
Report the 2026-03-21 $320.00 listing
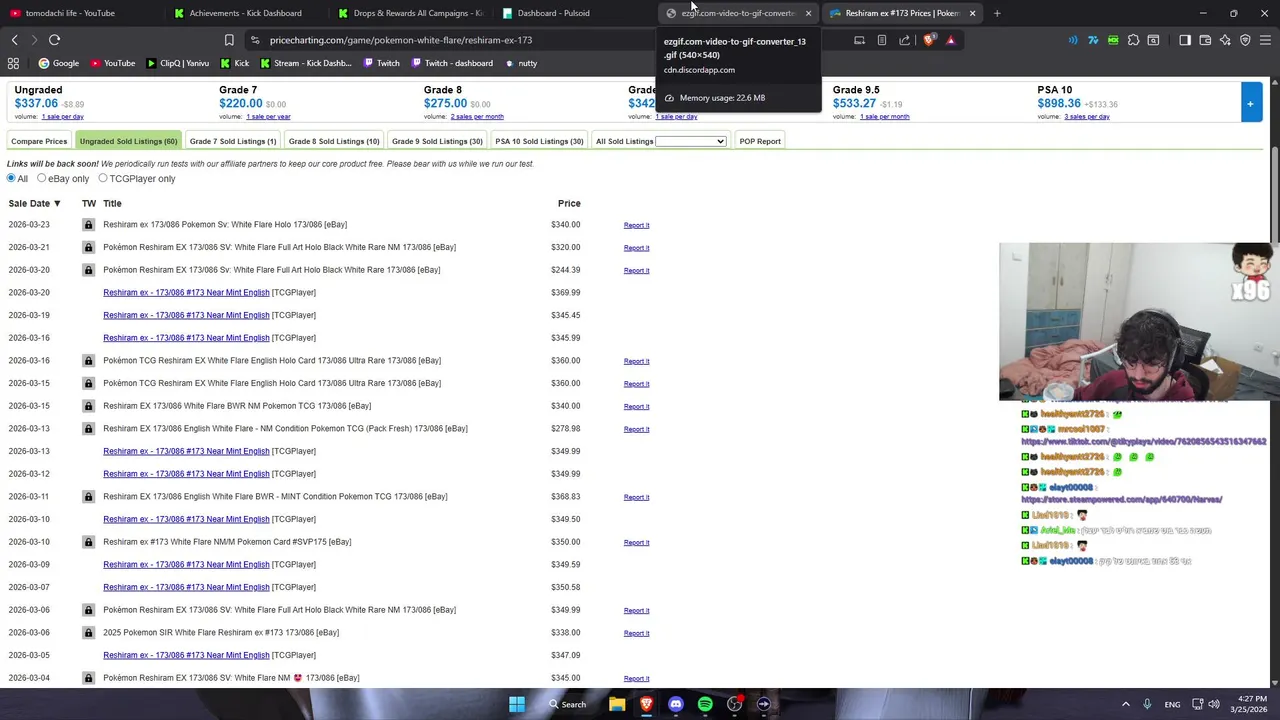pos(636,248)
